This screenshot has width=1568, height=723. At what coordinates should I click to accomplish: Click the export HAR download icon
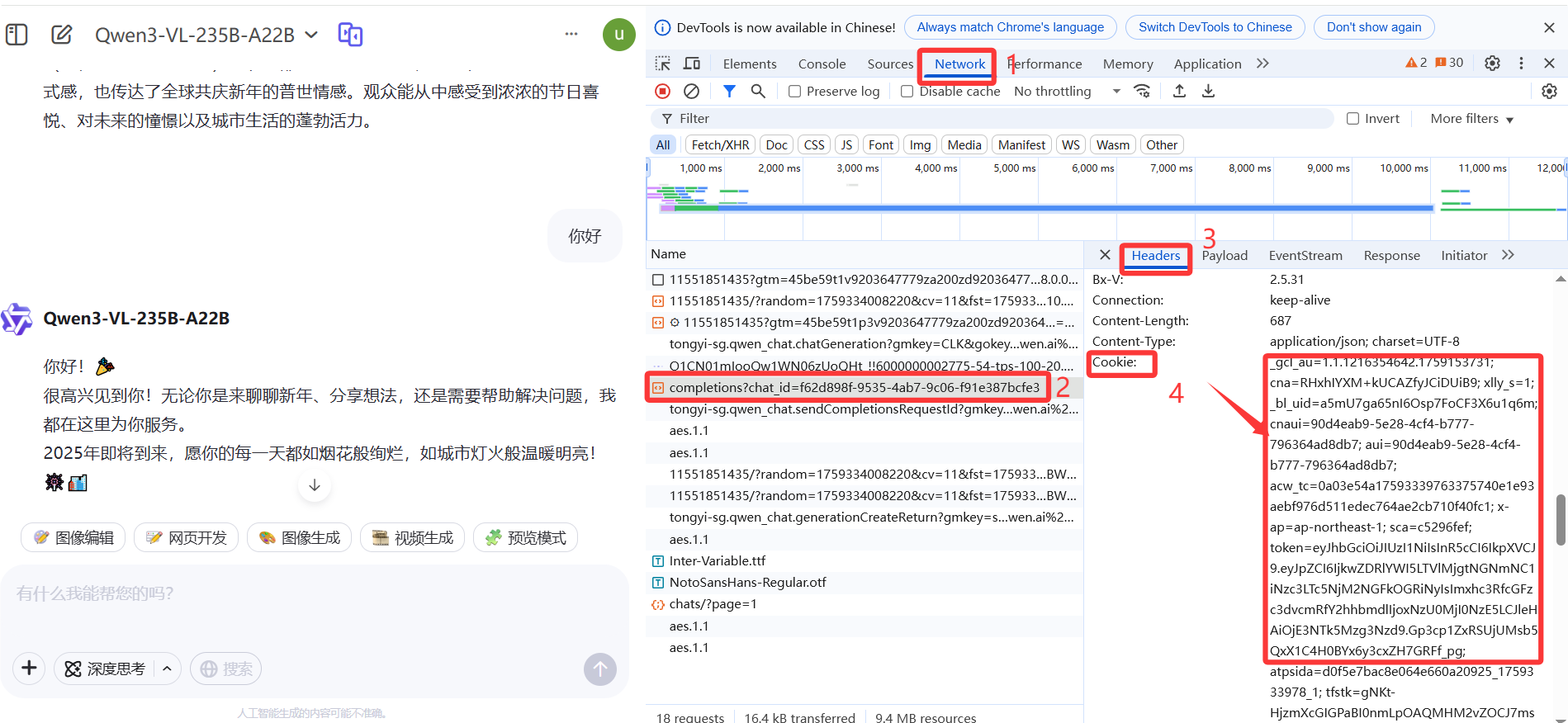(1208, 92)
